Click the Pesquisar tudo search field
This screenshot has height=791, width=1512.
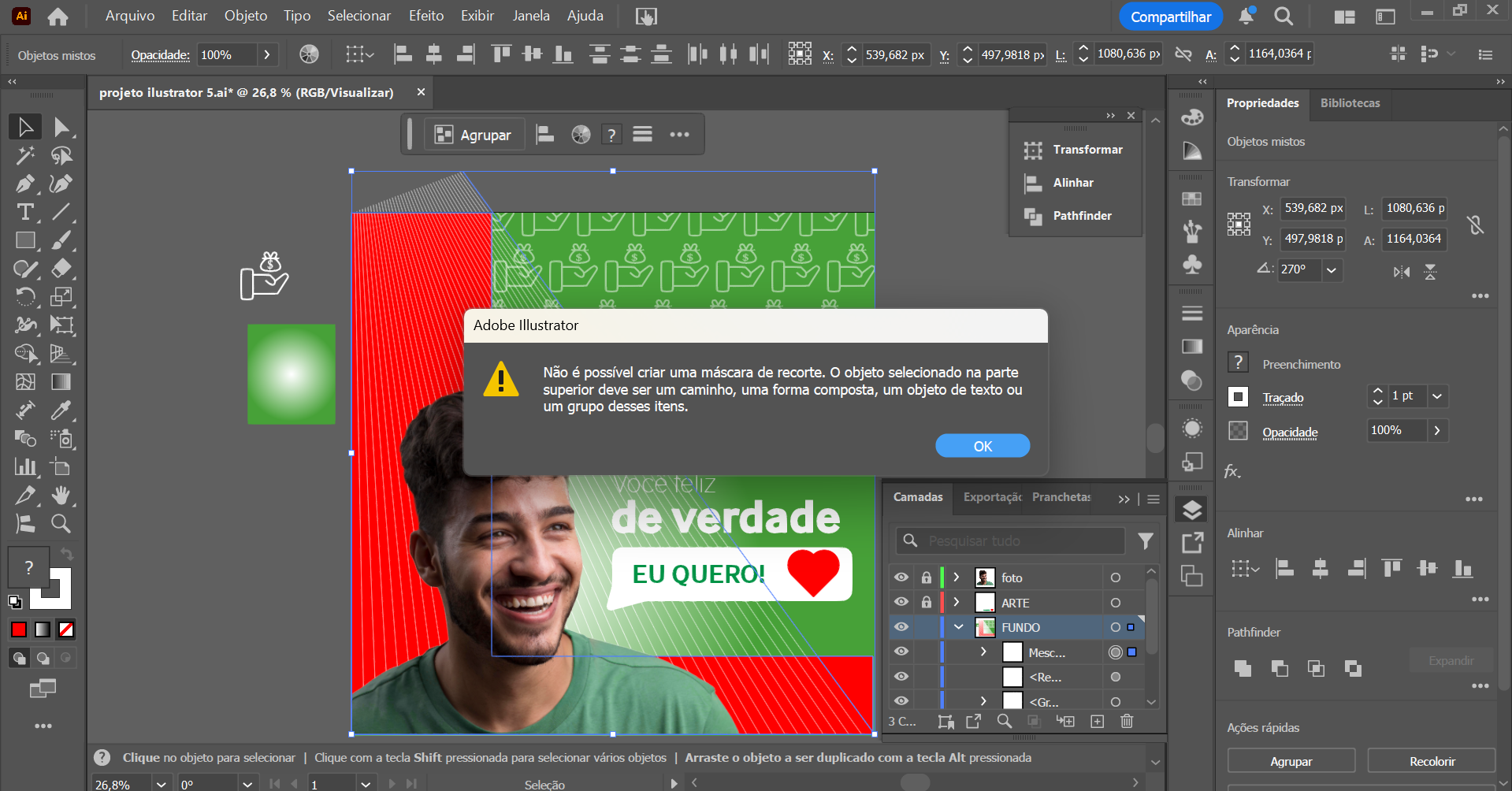[1011, 540]
